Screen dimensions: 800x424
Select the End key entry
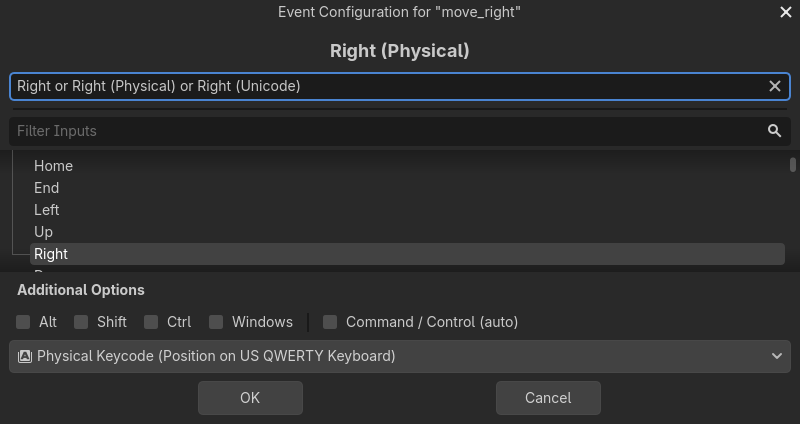point(47,188)
